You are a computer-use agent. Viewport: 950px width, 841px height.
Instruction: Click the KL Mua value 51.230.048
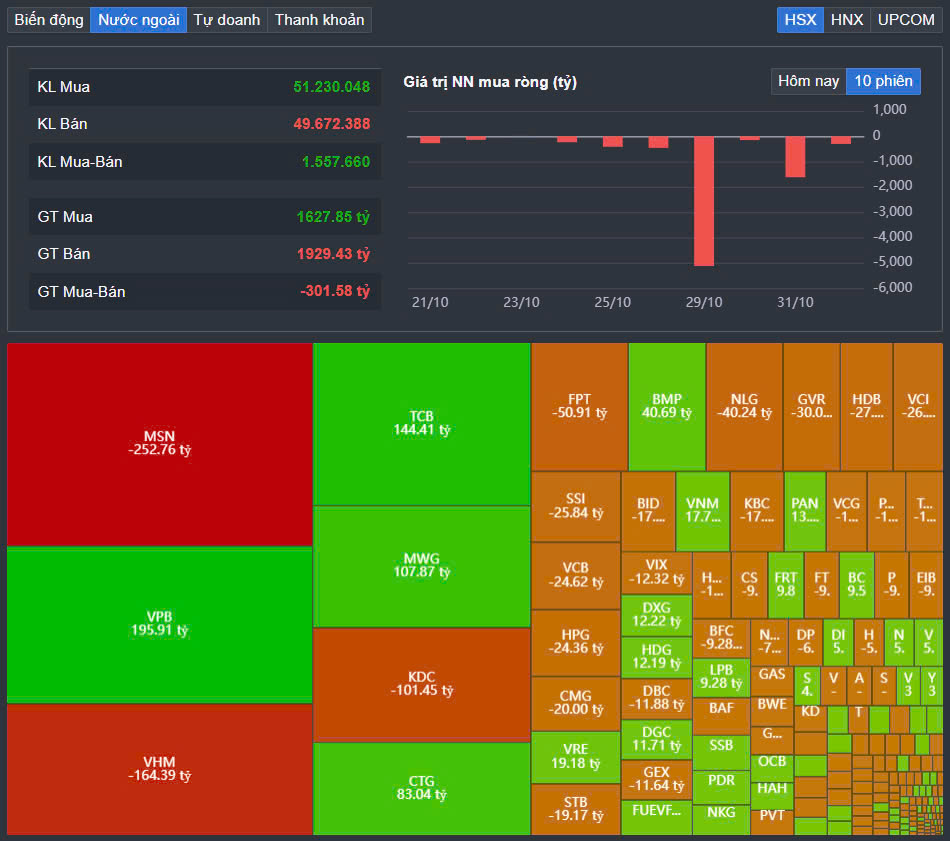[331, 87]
